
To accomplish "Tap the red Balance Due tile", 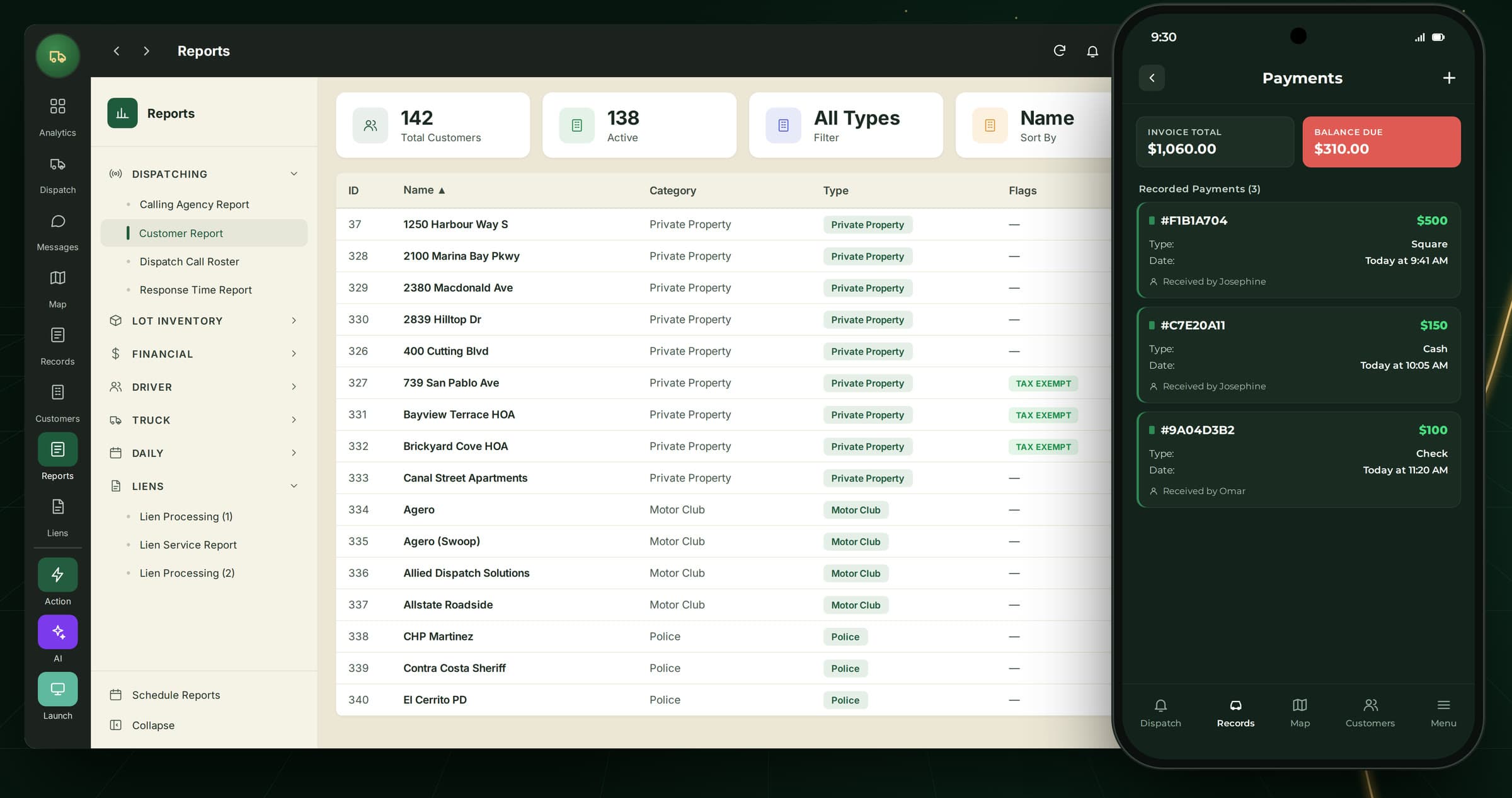I will (1382, 142).
